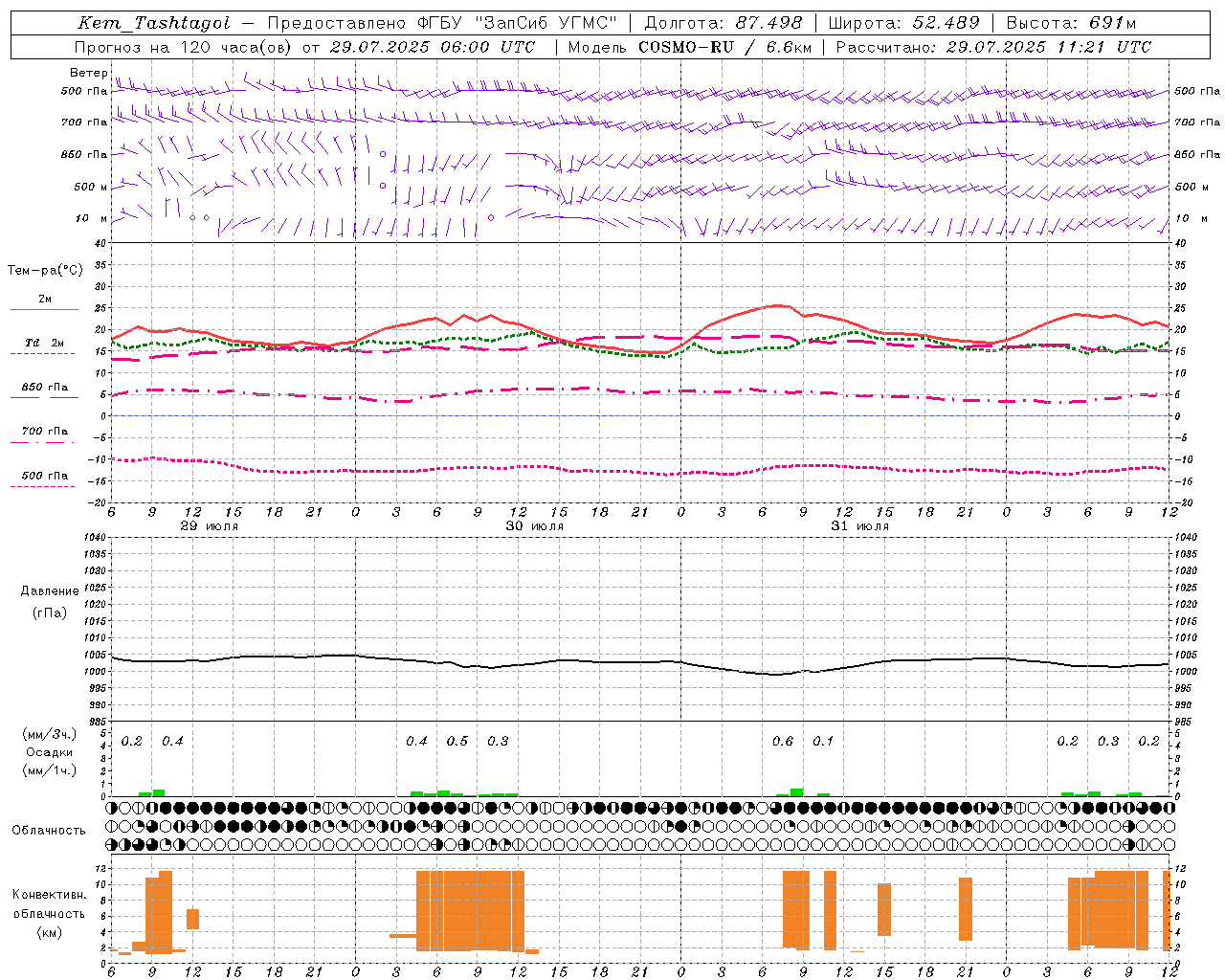The width and height of the screenshot is (1225, 980).
Task: Click the 1040 tick on left pressure axis
Action: (94, 538)
